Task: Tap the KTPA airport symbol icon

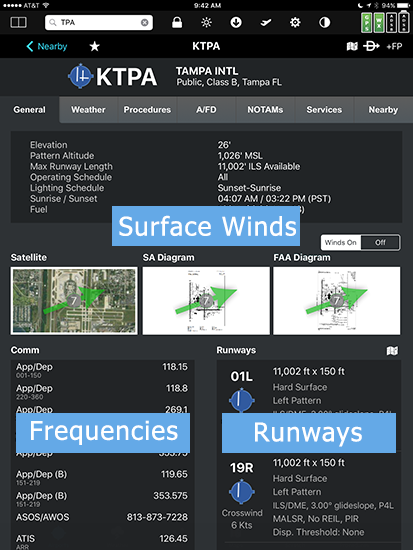Action: pyautogui.click(x=81, y=76)
